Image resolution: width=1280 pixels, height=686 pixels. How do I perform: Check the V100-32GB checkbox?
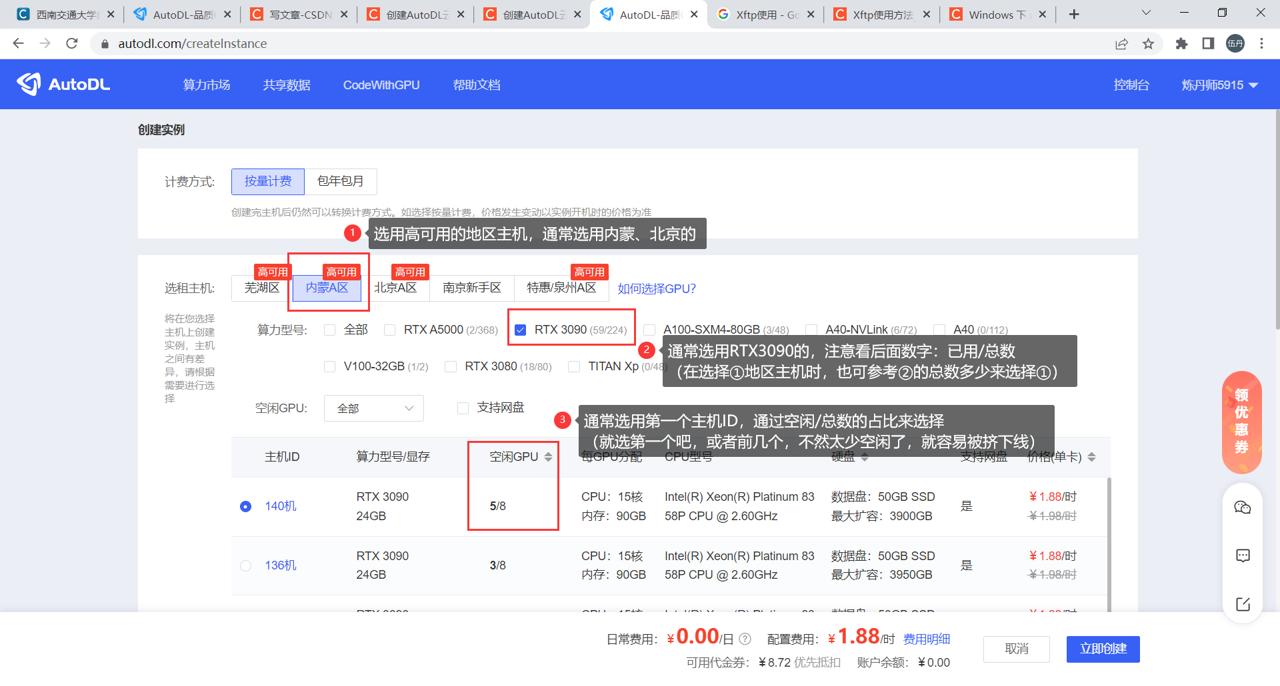click(330, 367)
